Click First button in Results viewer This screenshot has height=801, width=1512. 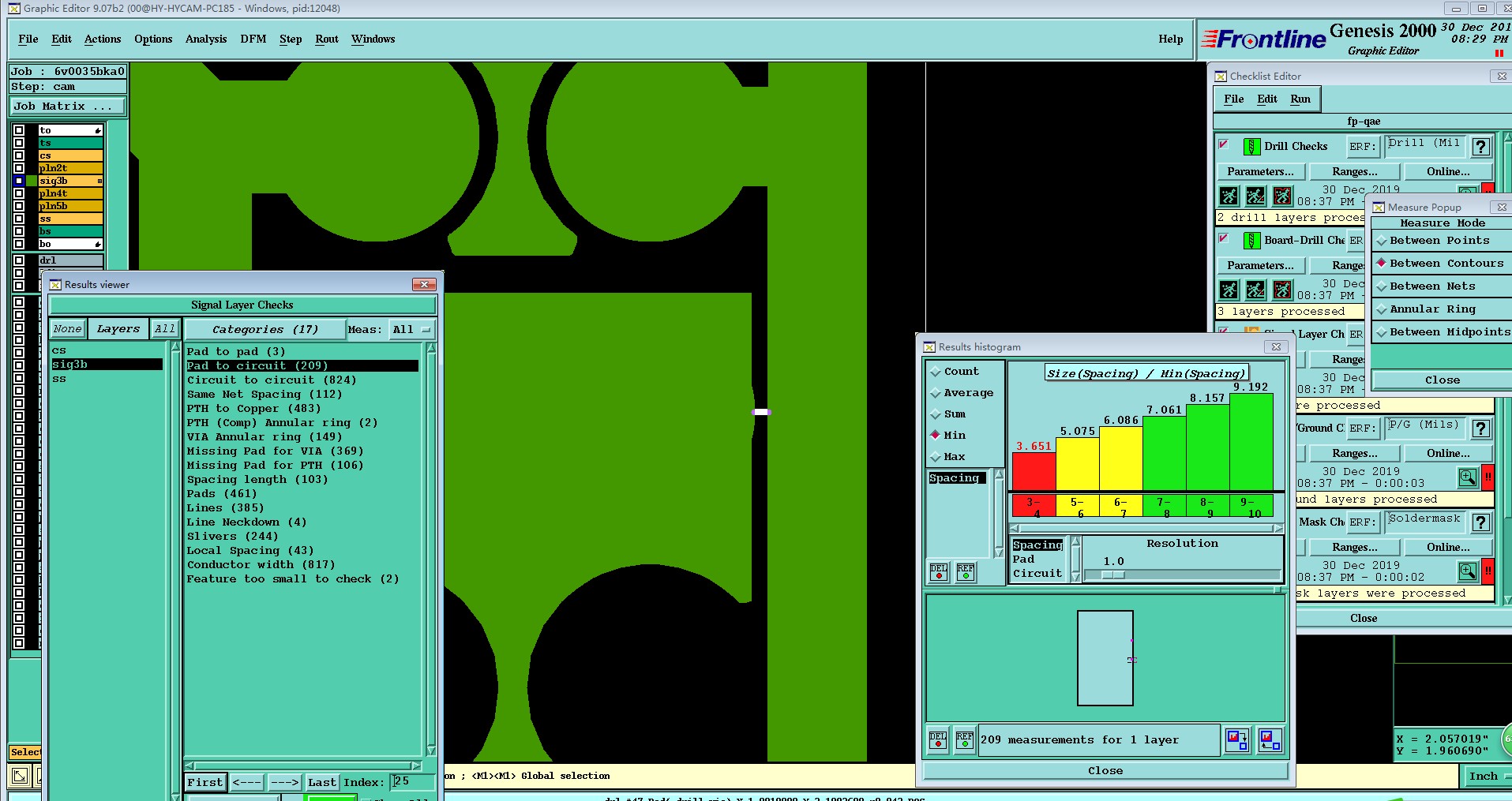tap(205, 783)
